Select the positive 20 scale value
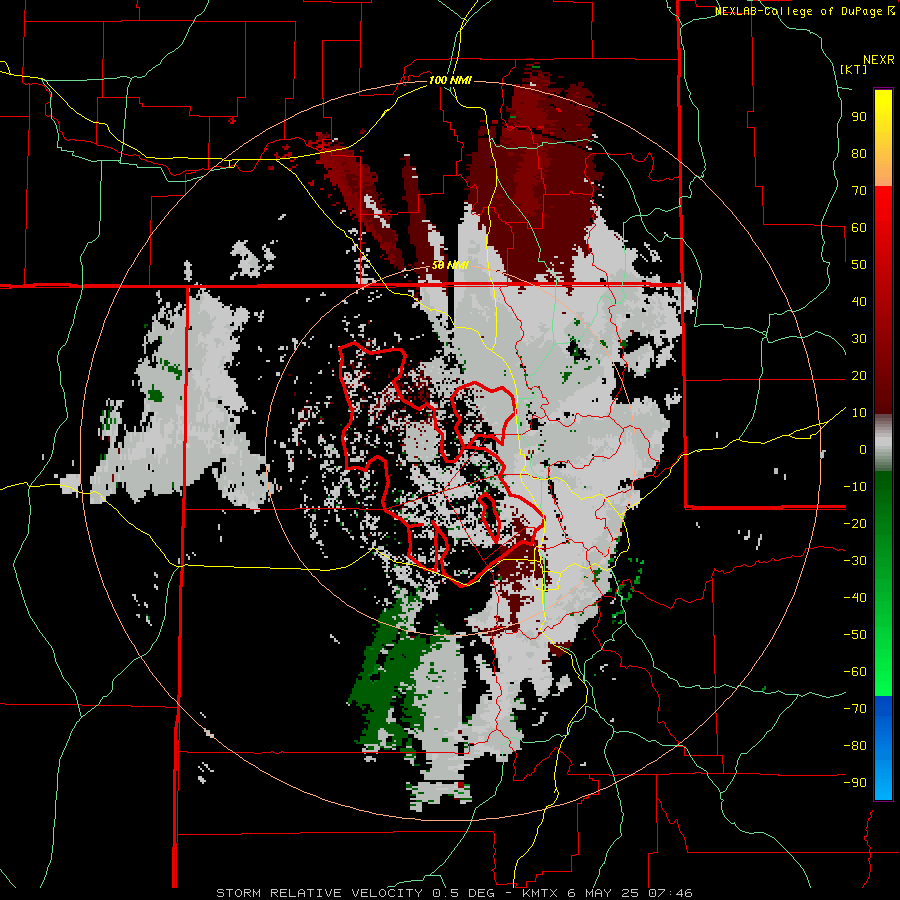 click(x=859, y=375)
